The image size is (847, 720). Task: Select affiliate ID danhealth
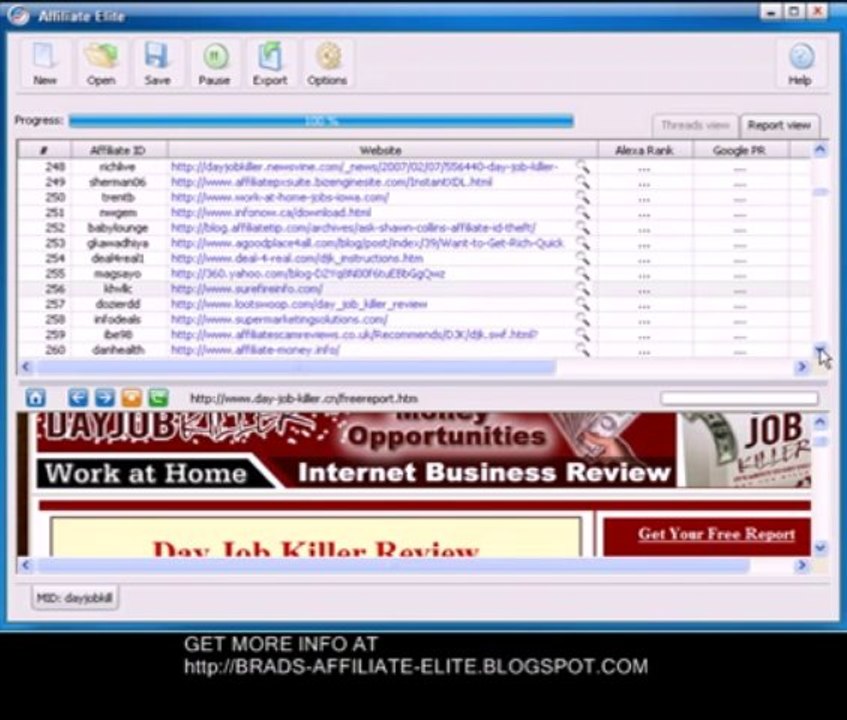pyautogui.click(x=118, y=350)
